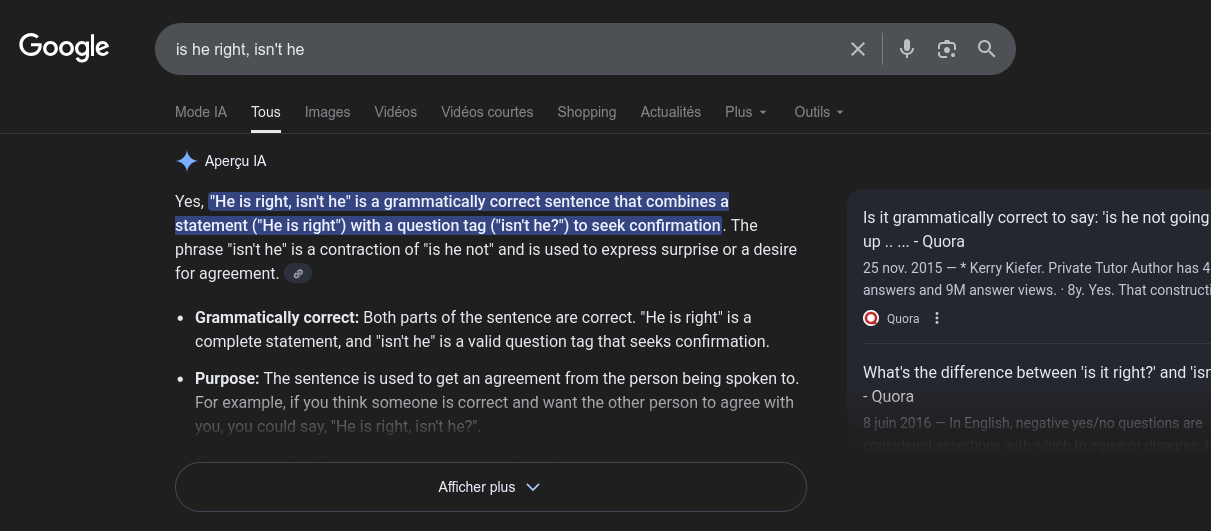Click the Google logo
1211x531 pixels.
[64, 47]
